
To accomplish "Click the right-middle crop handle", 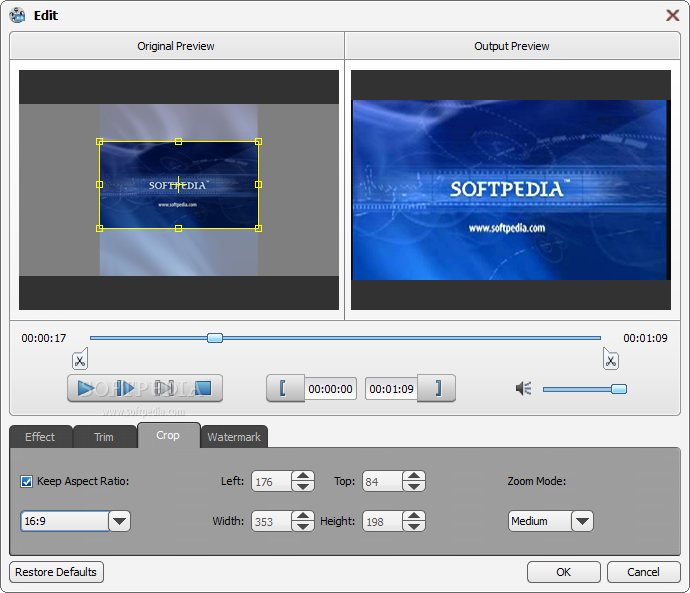I will click(258, 185).
